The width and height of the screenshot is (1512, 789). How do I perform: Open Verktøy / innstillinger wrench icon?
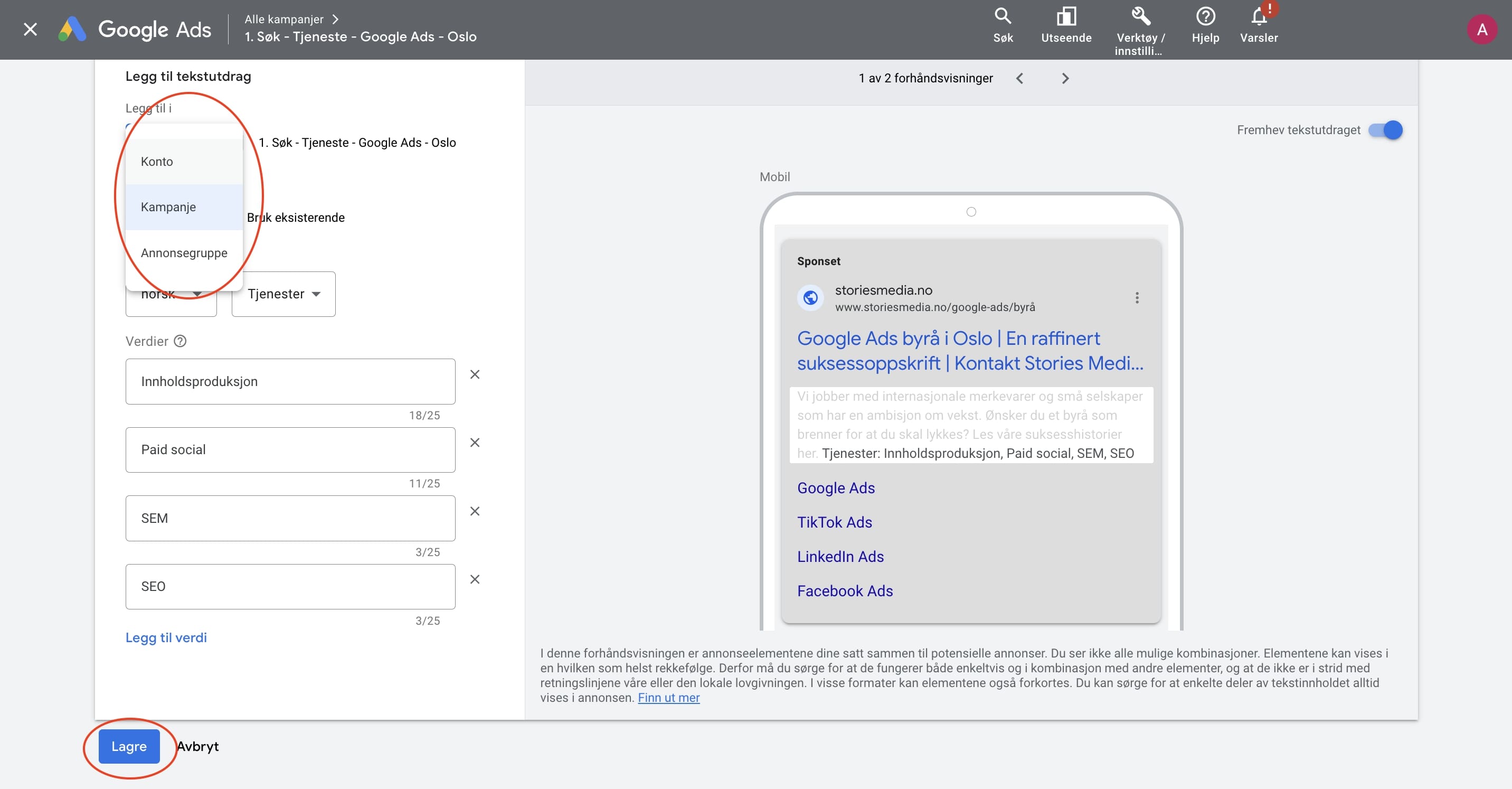(1140, 16)
